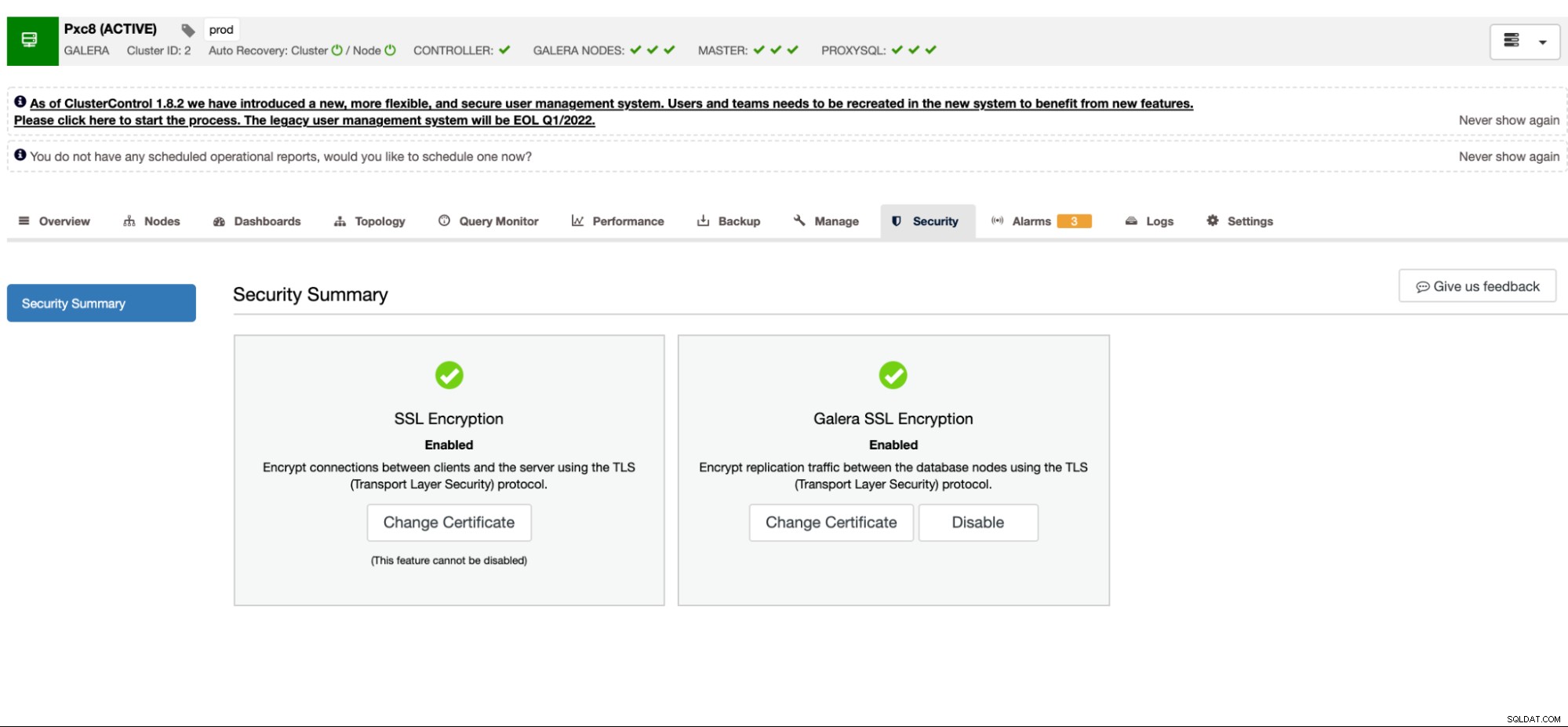Click first MASTER status checkmark

tap(759, 50)
